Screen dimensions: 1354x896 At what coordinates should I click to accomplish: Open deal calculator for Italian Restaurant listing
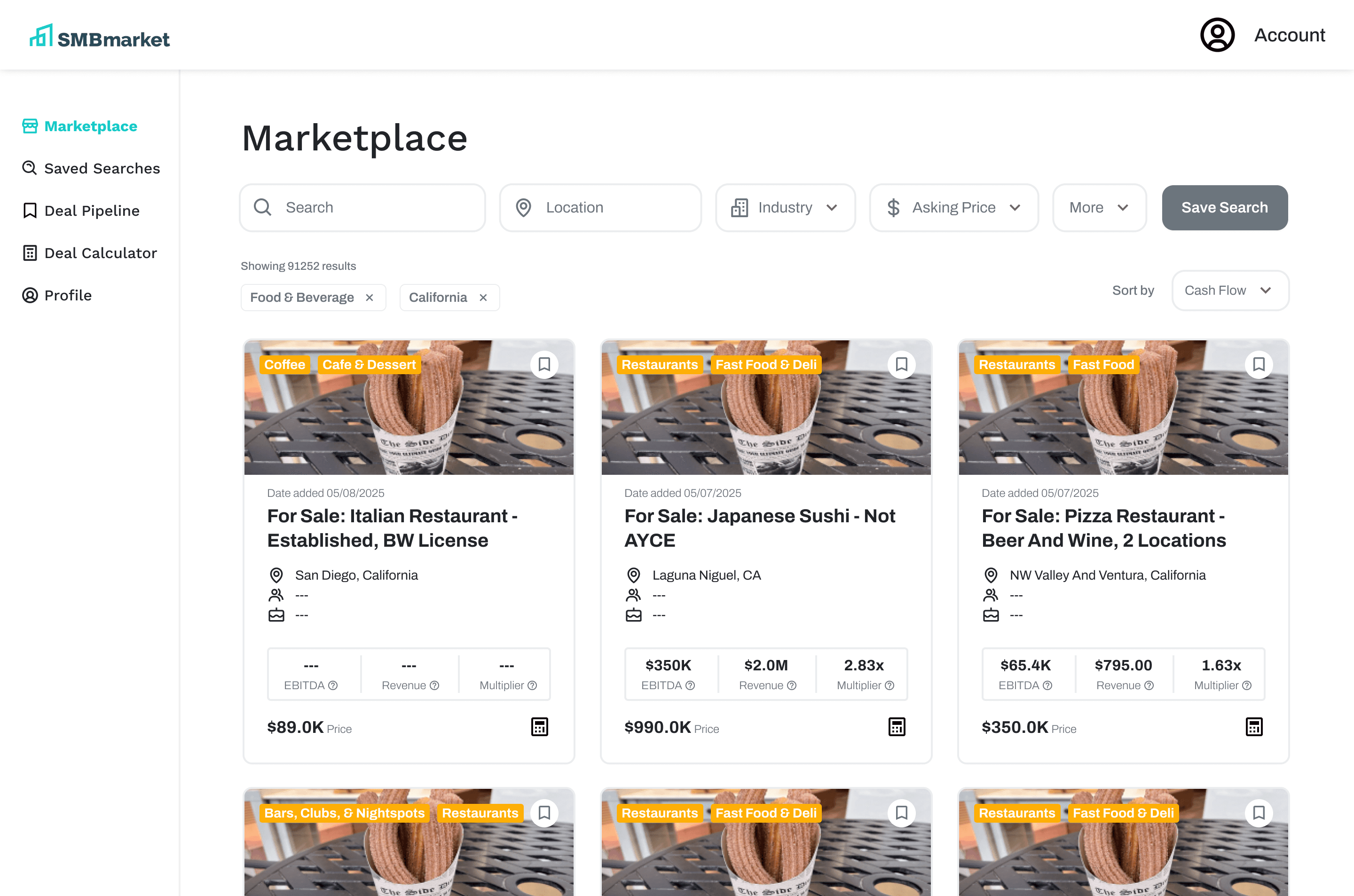[539, 727]
